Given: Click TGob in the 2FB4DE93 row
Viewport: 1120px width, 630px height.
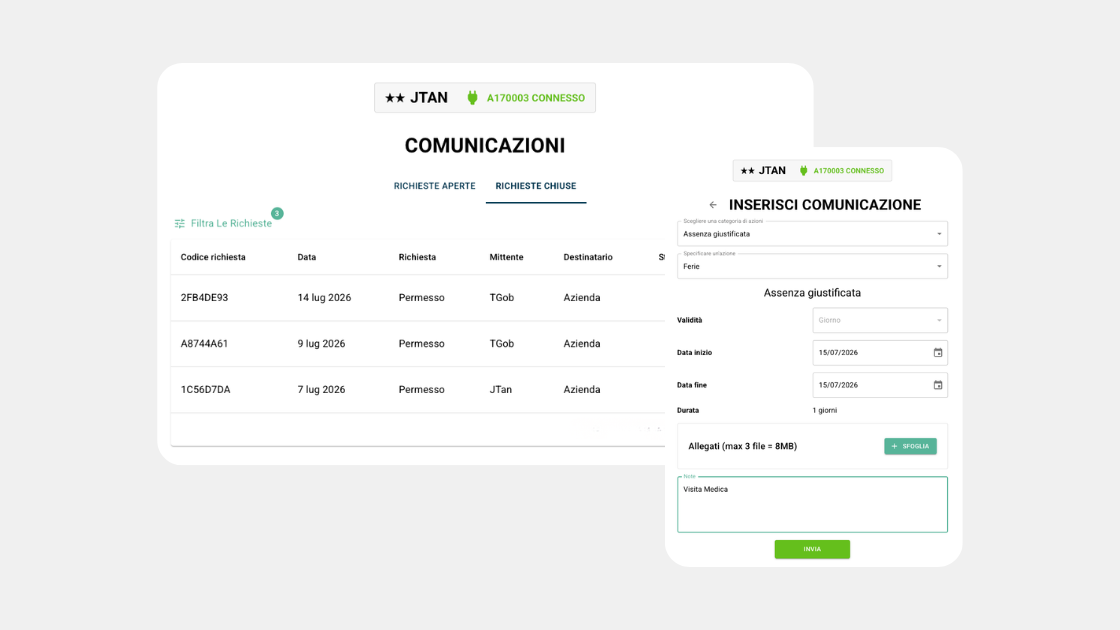Looking at the screenshot, I should (x=501, y=298).
